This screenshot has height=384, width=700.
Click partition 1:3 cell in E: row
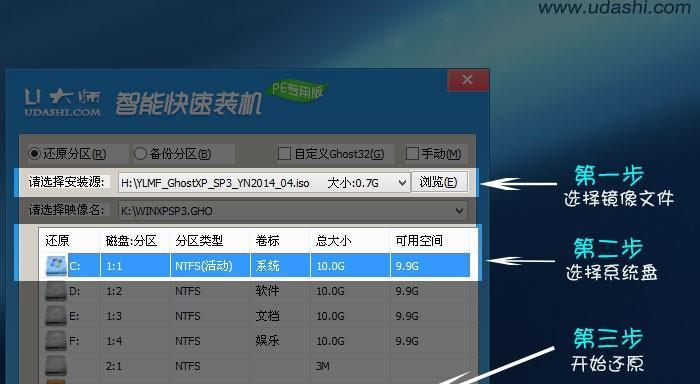[114, 316]
